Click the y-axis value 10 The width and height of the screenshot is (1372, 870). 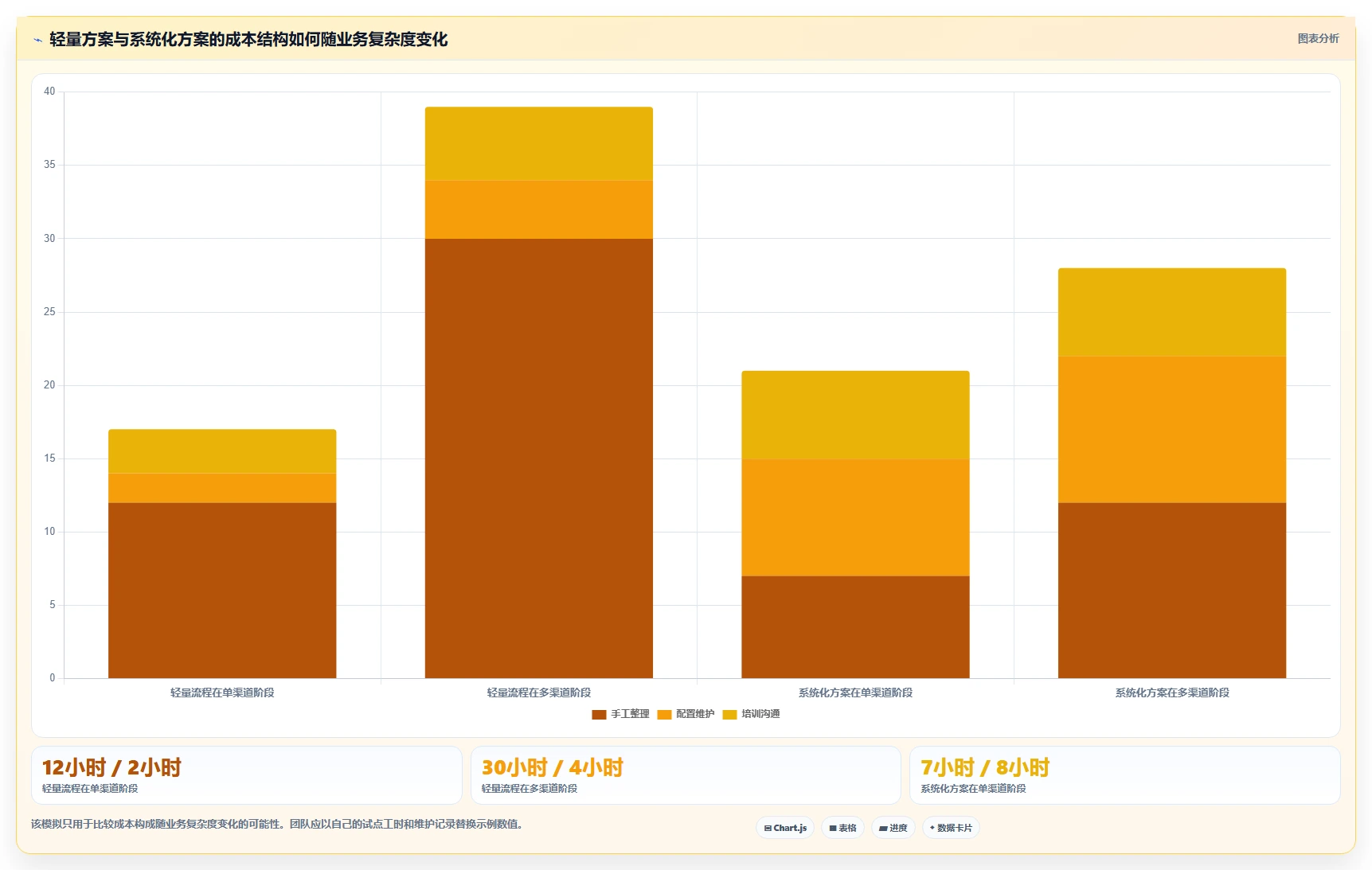(x=49, y=532)
